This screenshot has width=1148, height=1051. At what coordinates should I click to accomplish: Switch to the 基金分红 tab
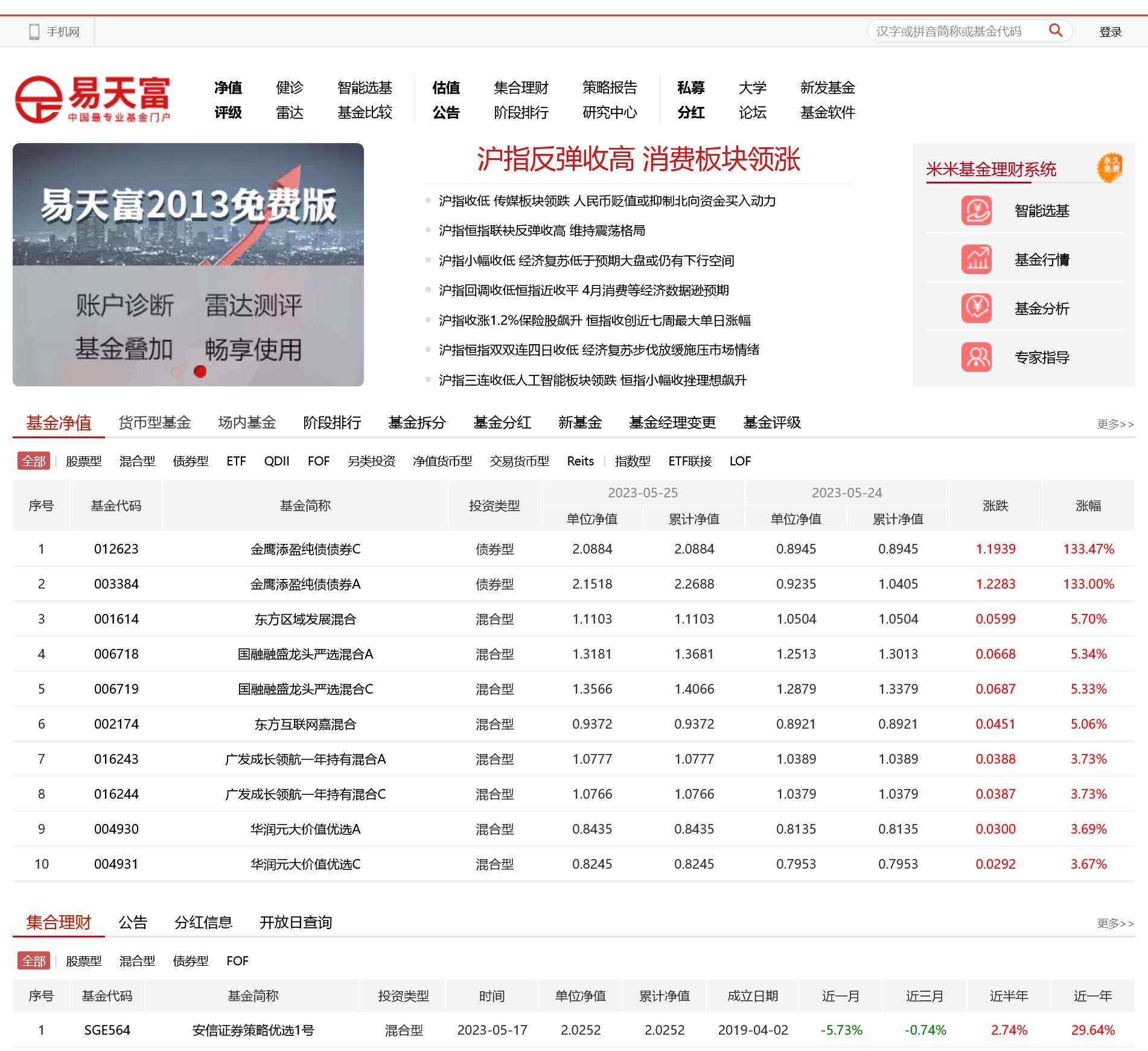point(502,423)
